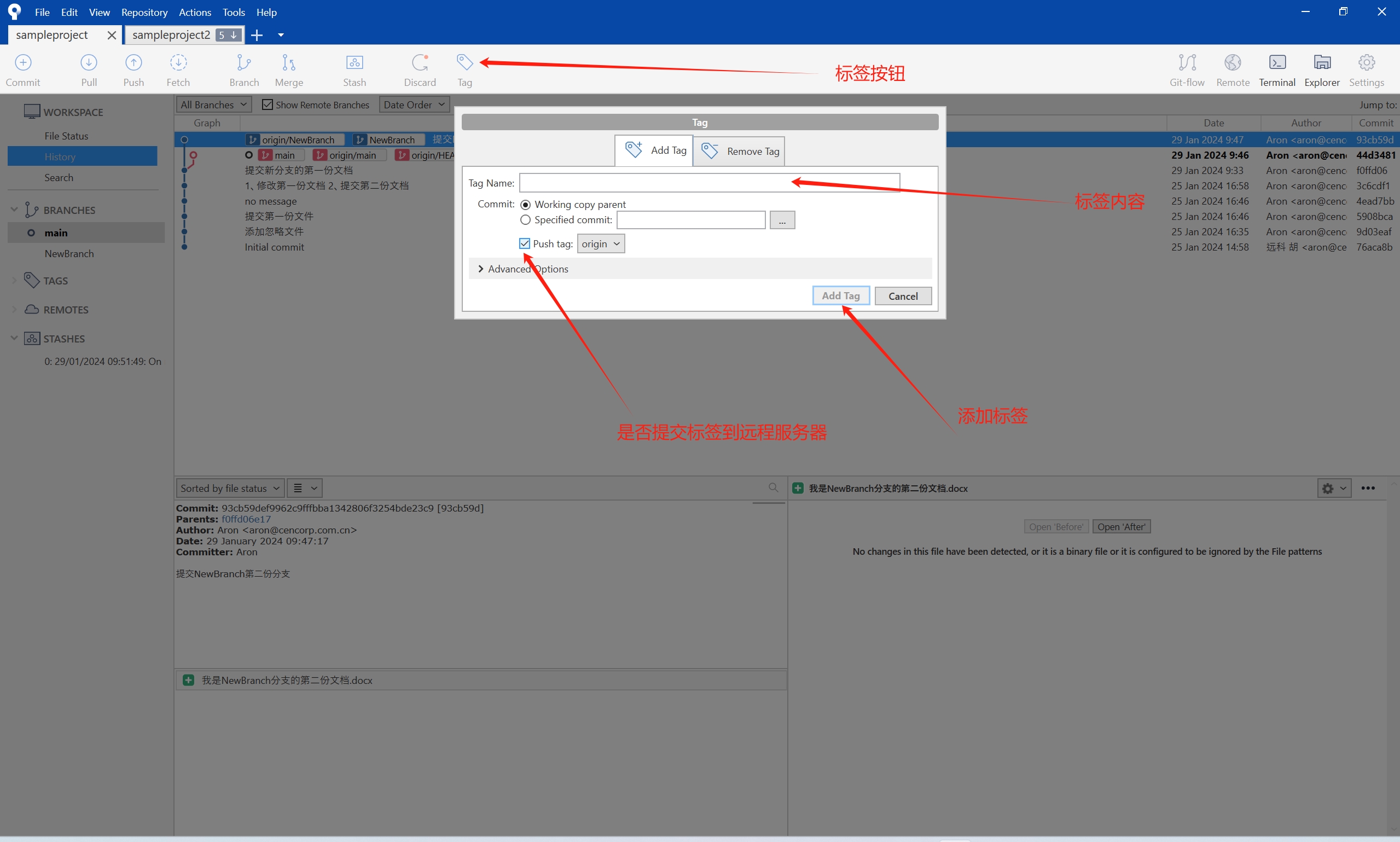
Task: Uncheck the Push tag checkbox
Action: click(525, 243)
